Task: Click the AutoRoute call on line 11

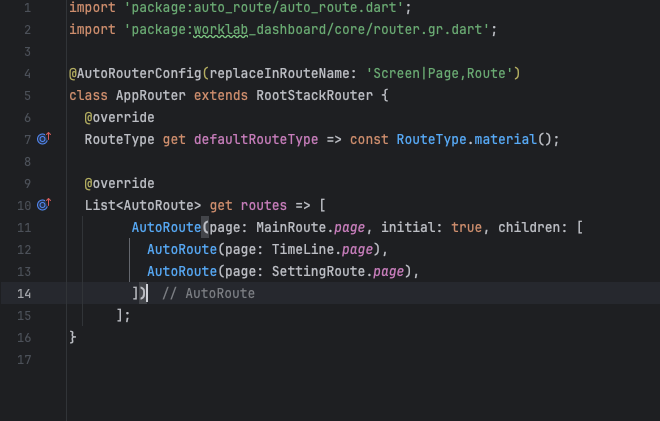Action: tap(166, 228)
